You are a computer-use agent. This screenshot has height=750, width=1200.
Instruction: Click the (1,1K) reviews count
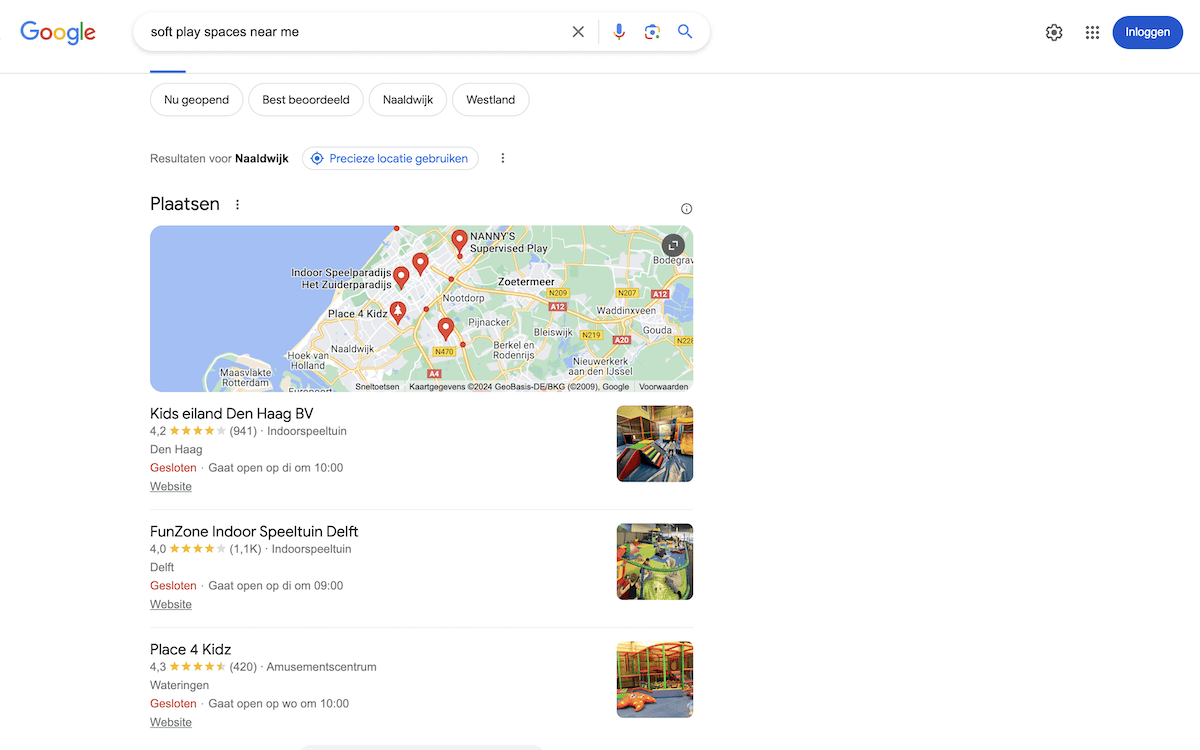pyautogui.click(x=245, y=549)
